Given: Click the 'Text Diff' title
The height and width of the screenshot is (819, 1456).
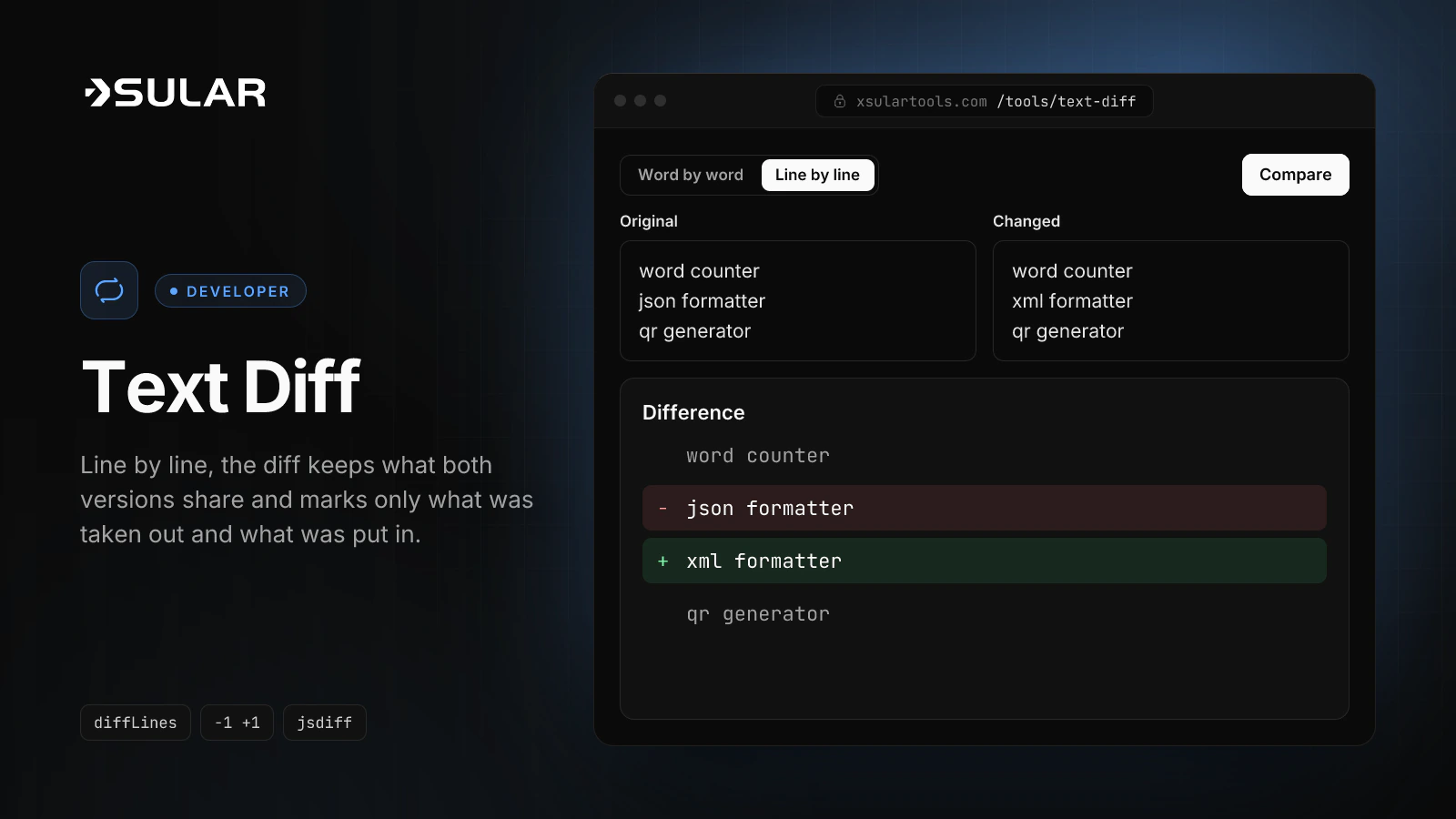Looking at the screenshot, I should (x=221, y=387).
